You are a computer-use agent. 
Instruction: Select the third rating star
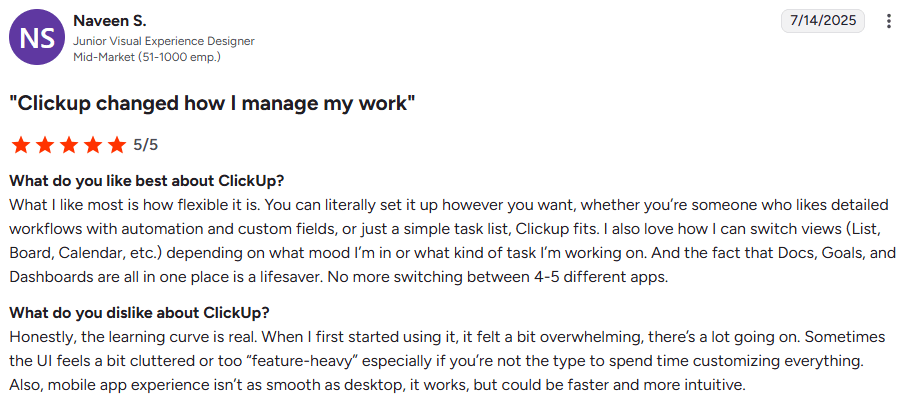69,145
